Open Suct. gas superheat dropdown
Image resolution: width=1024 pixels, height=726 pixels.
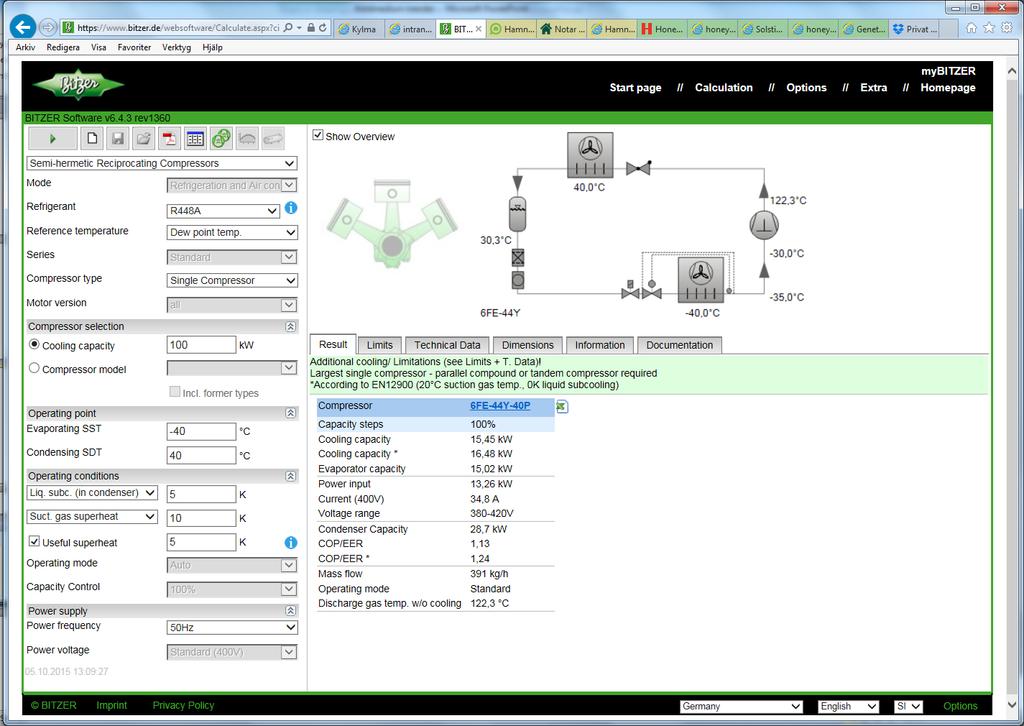click(x=92, y=516)
